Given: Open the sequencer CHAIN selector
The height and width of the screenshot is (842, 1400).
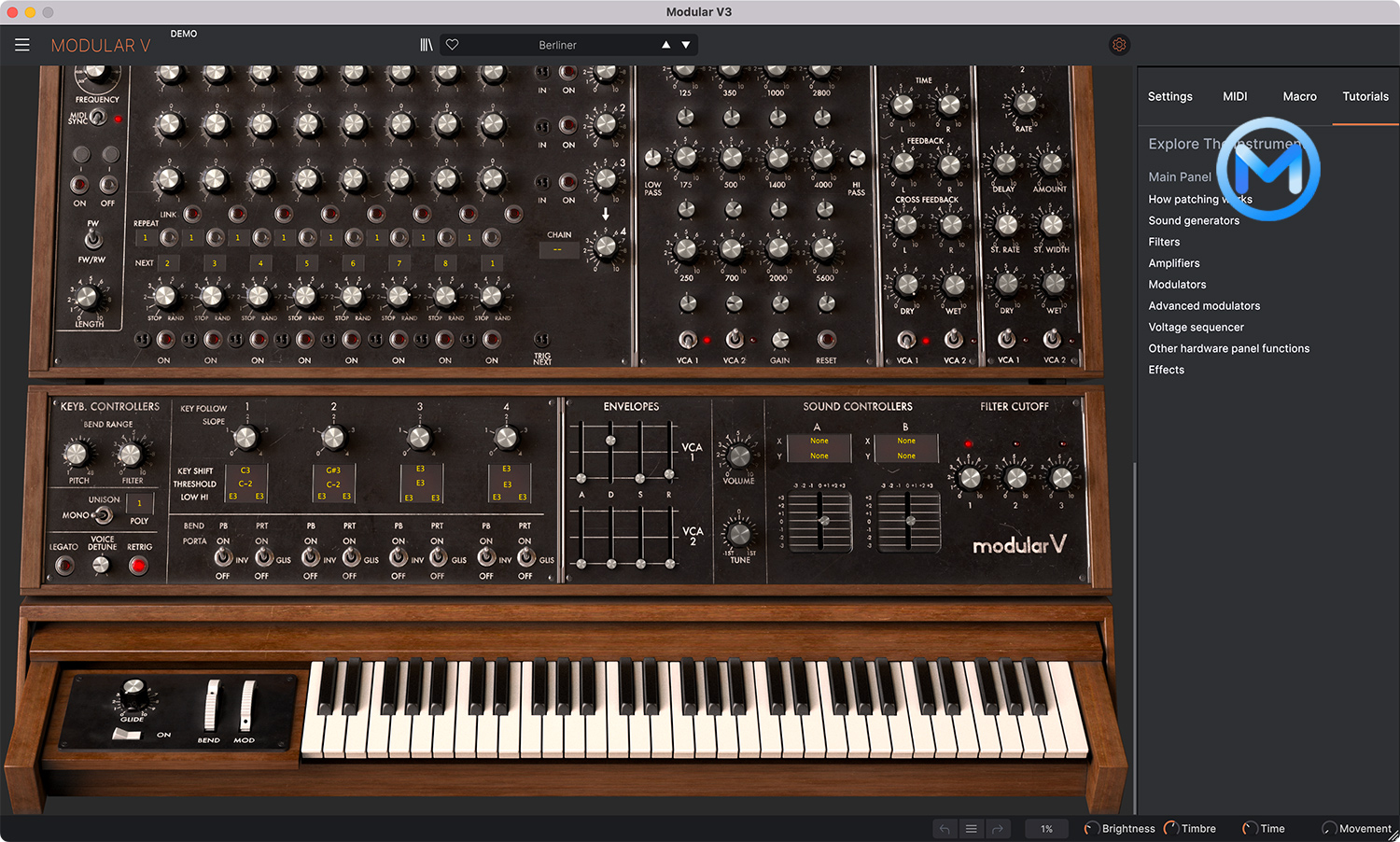Looking at the screenshot, I should tap(558, 250).
